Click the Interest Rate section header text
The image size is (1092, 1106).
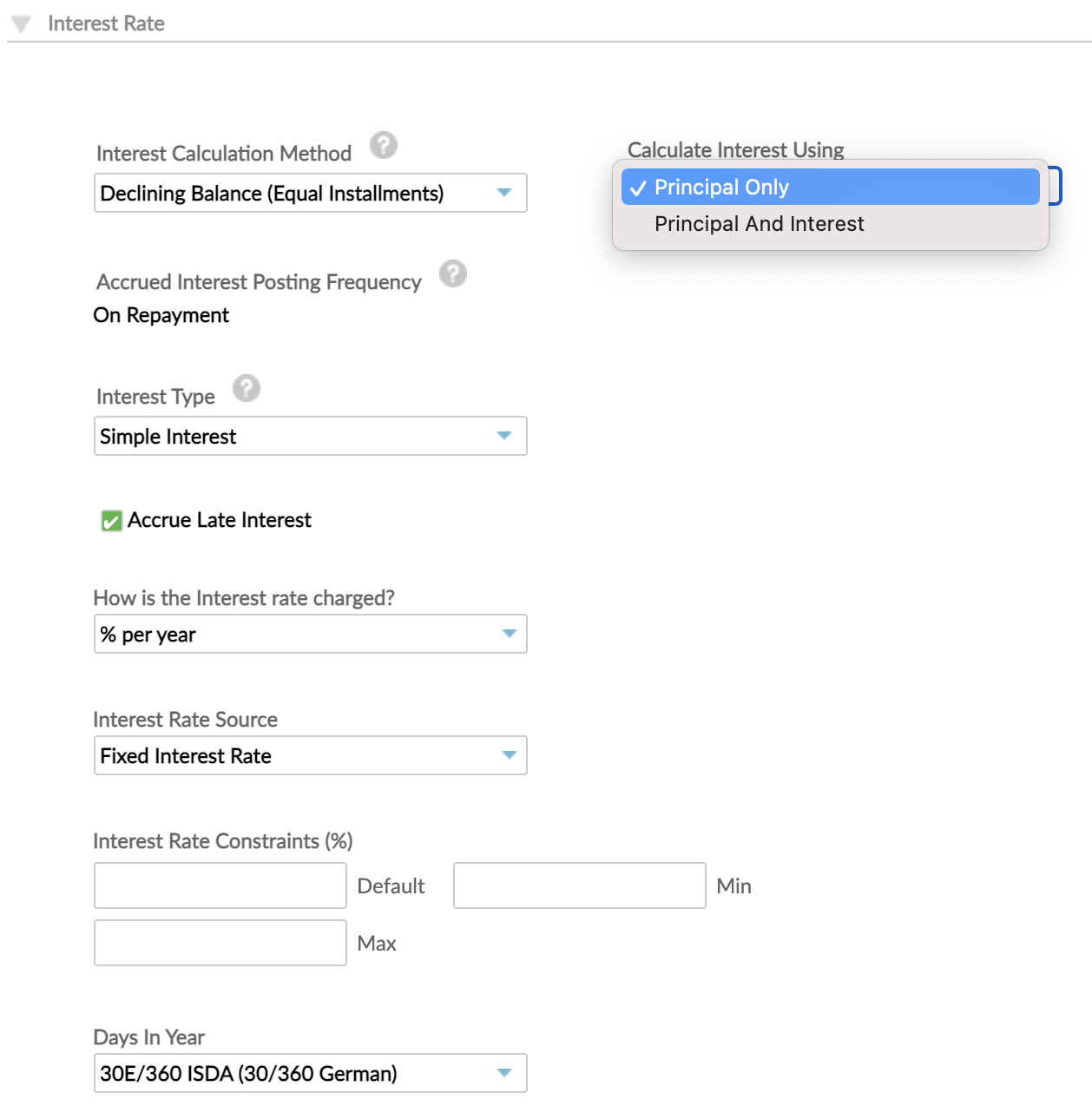point(106,24)
